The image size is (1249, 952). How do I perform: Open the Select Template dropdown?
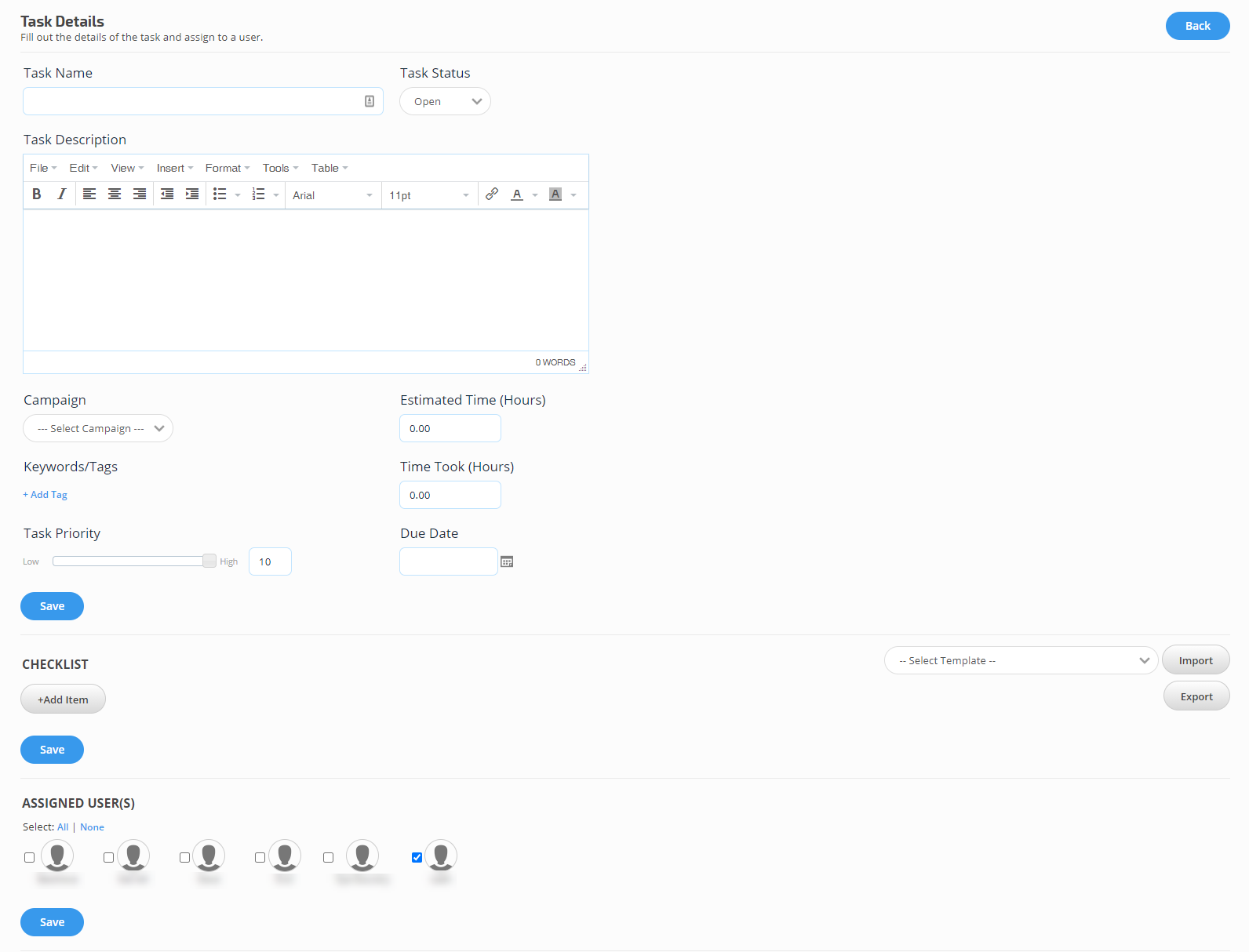1021,660
